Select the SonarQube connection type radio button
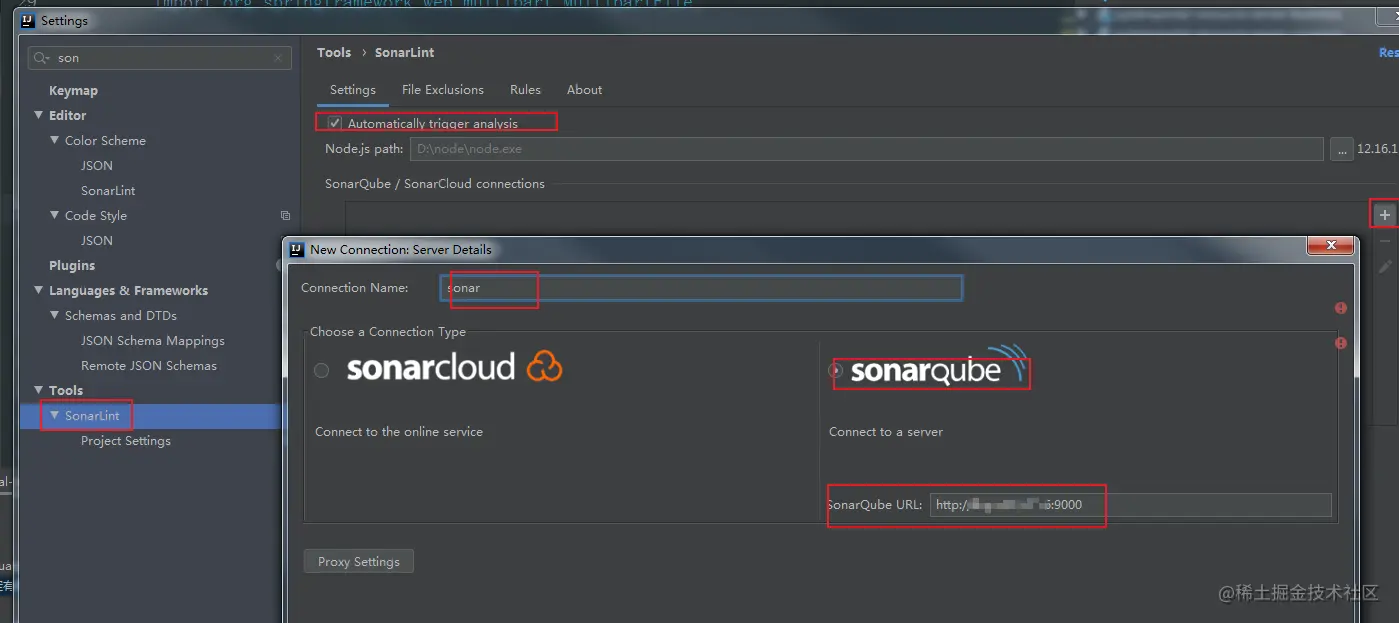The image size is (1399, 623). 834,370
